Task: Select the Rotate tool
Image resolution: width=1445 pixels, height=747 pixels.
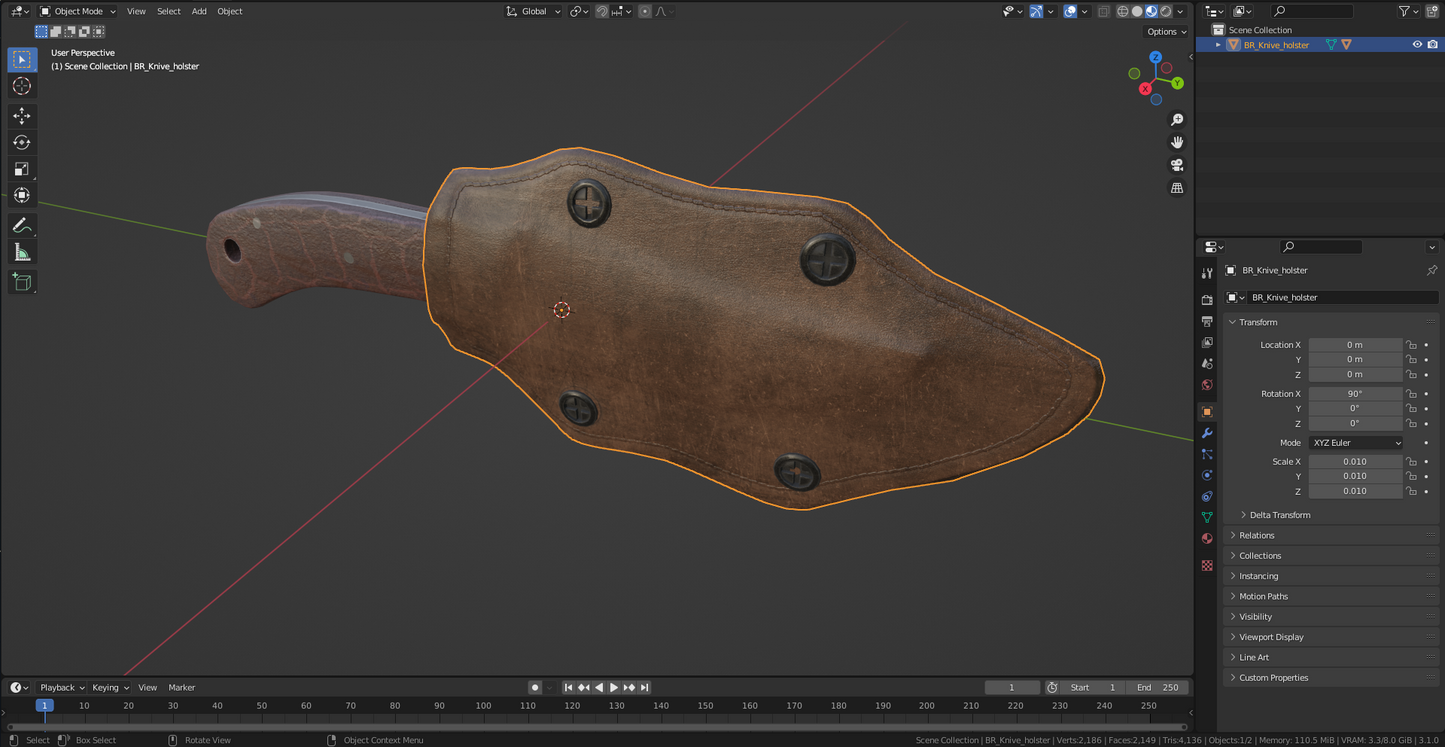Action: 21,142
